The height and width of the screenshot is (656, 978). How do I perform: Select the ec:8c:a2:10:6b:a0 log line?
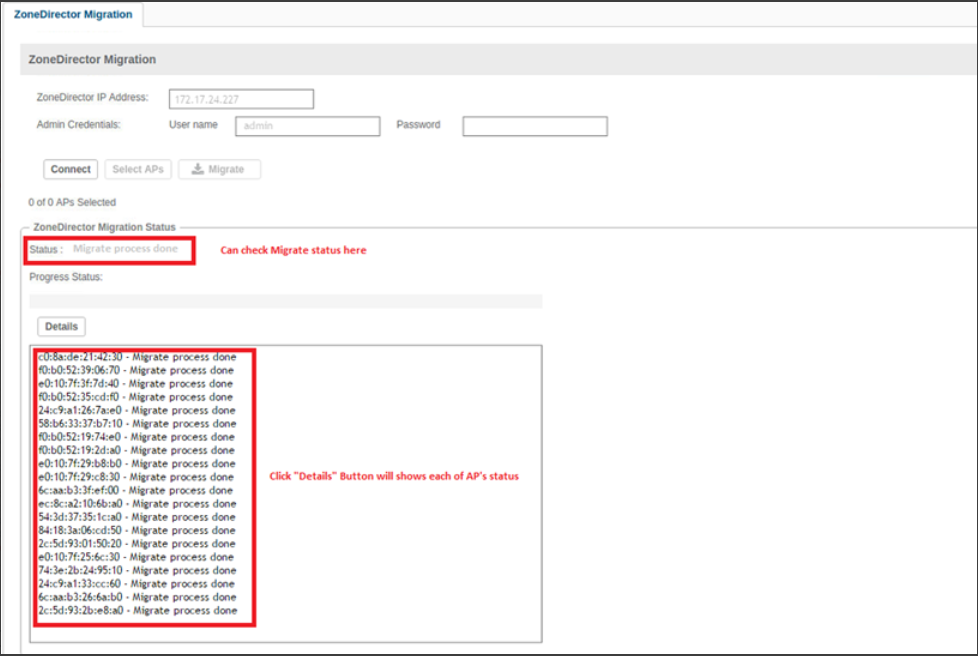pos(137,504)
